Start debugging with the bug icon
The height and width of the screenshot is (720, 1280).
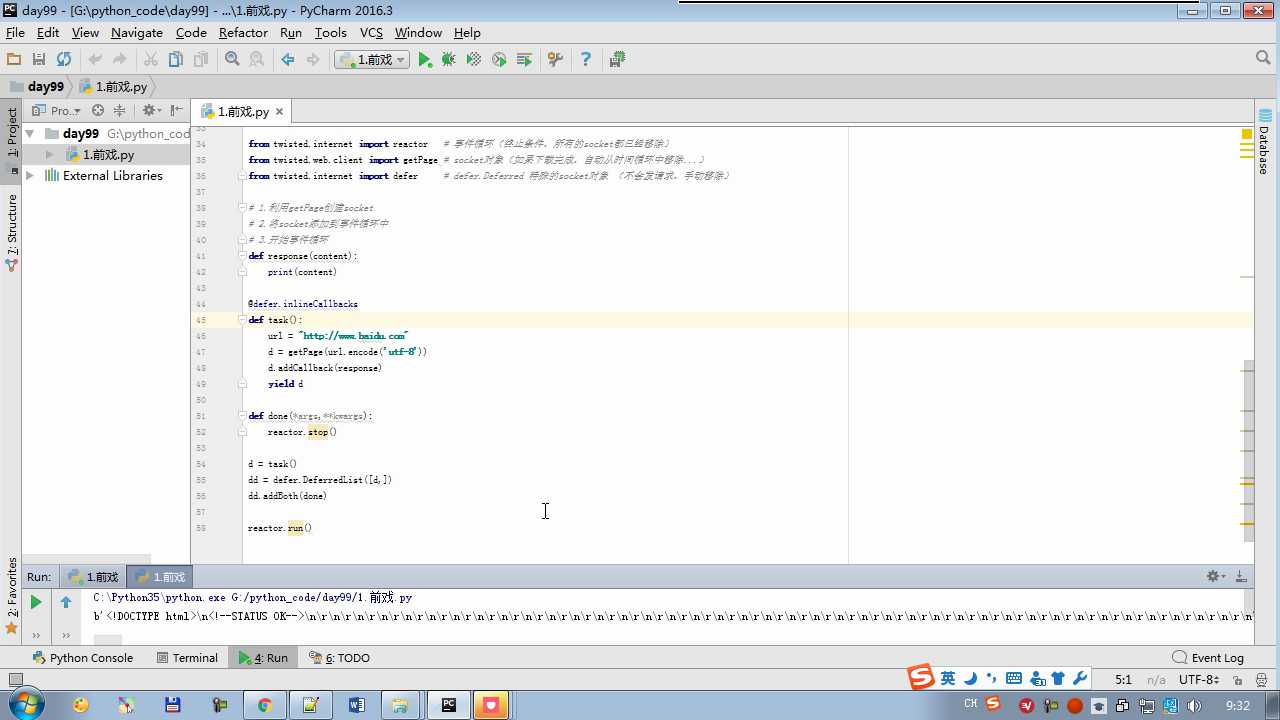pyautogui.click(x=449, y=60)
